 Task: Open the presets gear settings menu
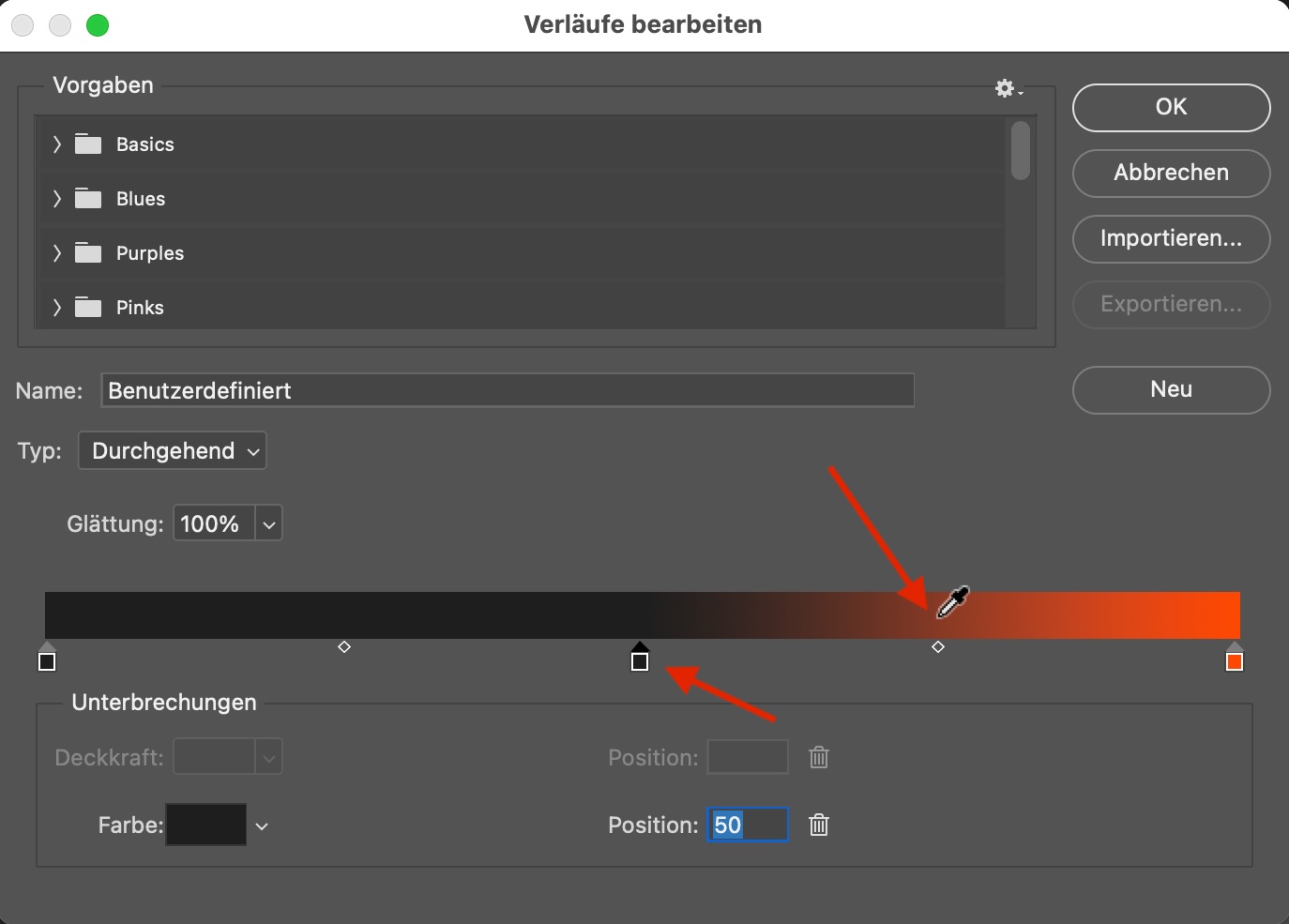tap(1008, 88)
